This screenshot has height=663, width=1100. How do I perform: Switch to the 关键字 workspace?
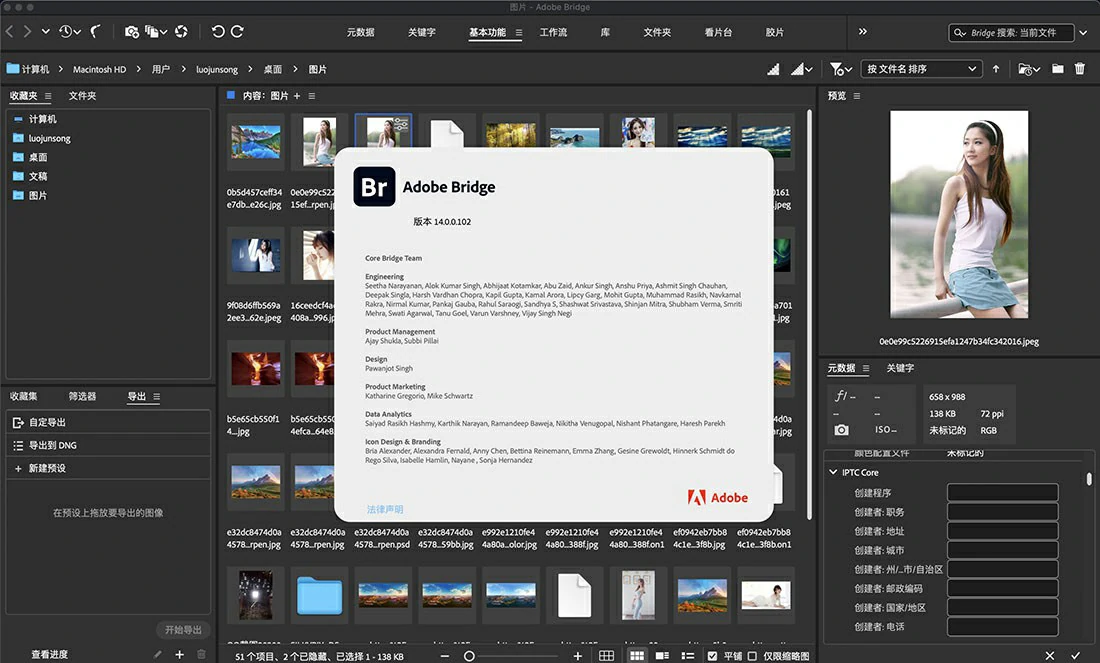click(422, 32)
